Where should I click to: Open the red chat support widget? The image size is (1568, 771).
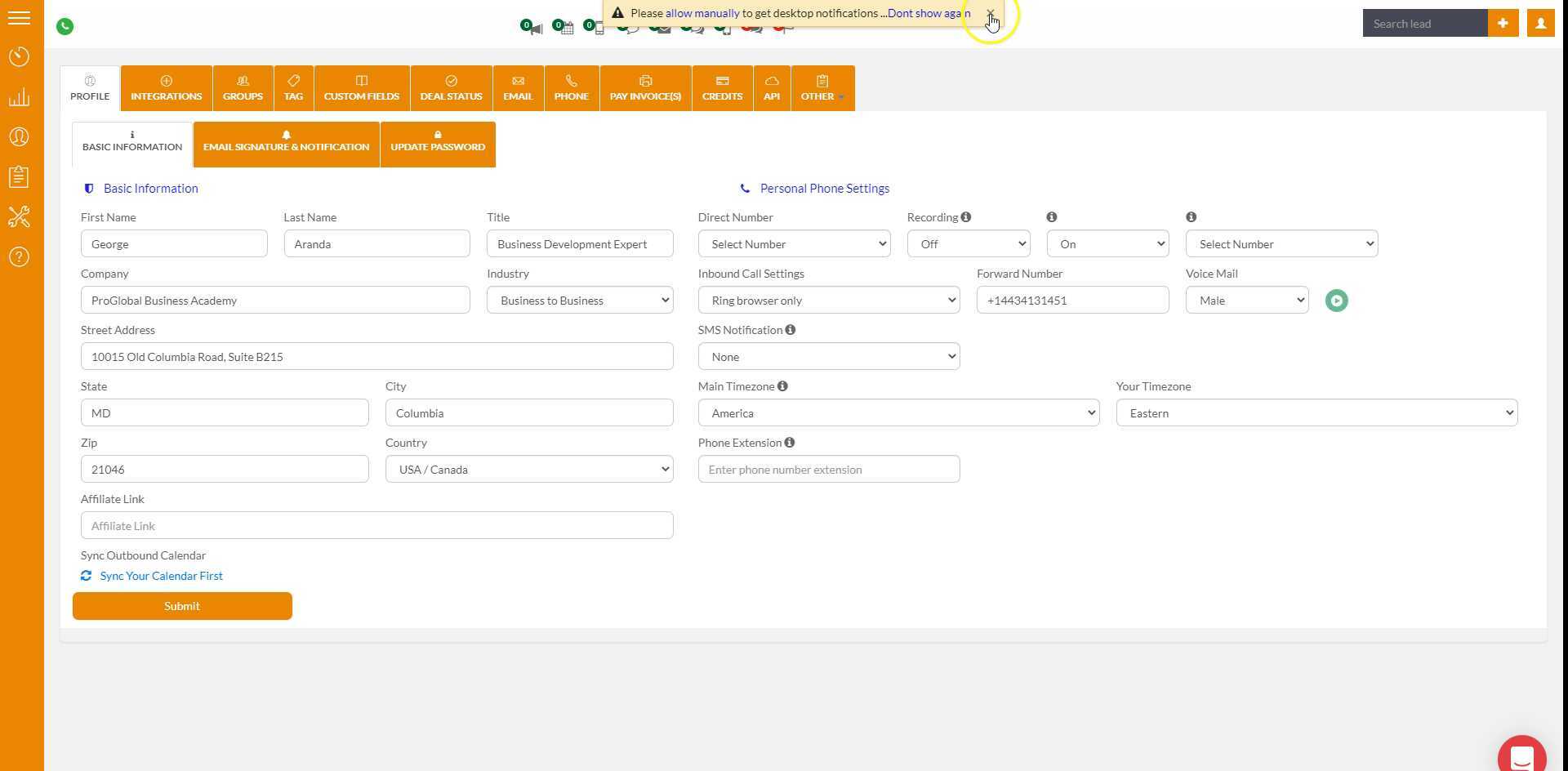[x=1521, y=757]
